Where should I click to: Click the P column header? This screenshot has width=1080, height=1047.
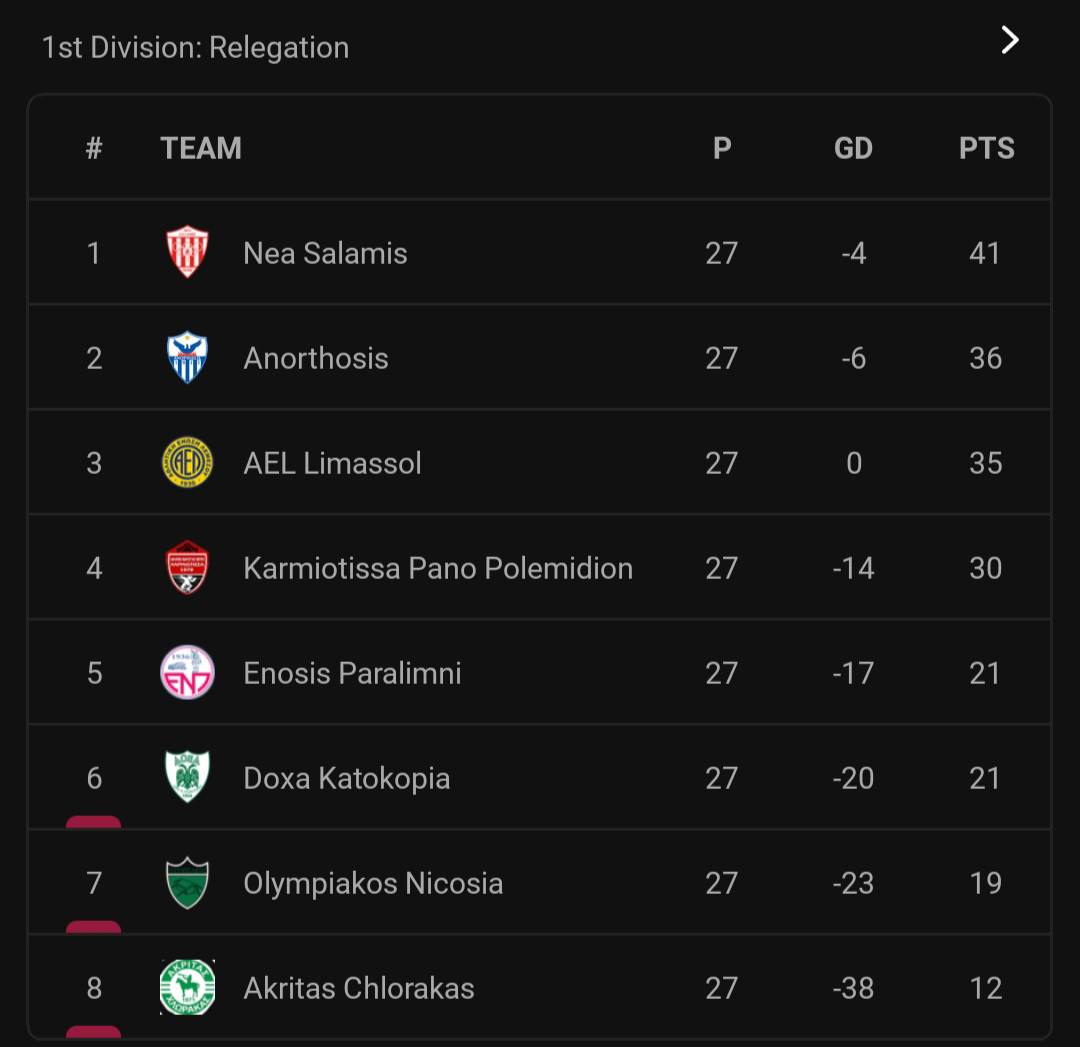pyautogui.click(x=722, y=148)
